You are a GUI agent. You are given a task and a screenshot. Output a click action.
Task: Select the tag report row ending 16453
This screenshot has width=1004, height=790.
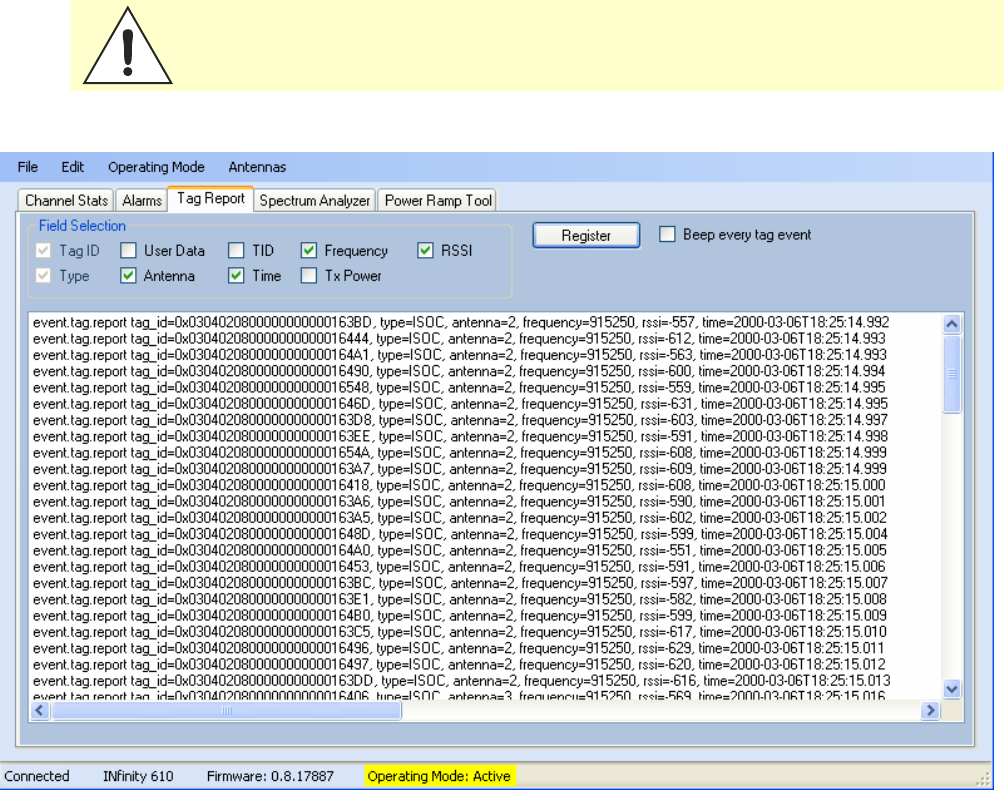click(459, 567)
